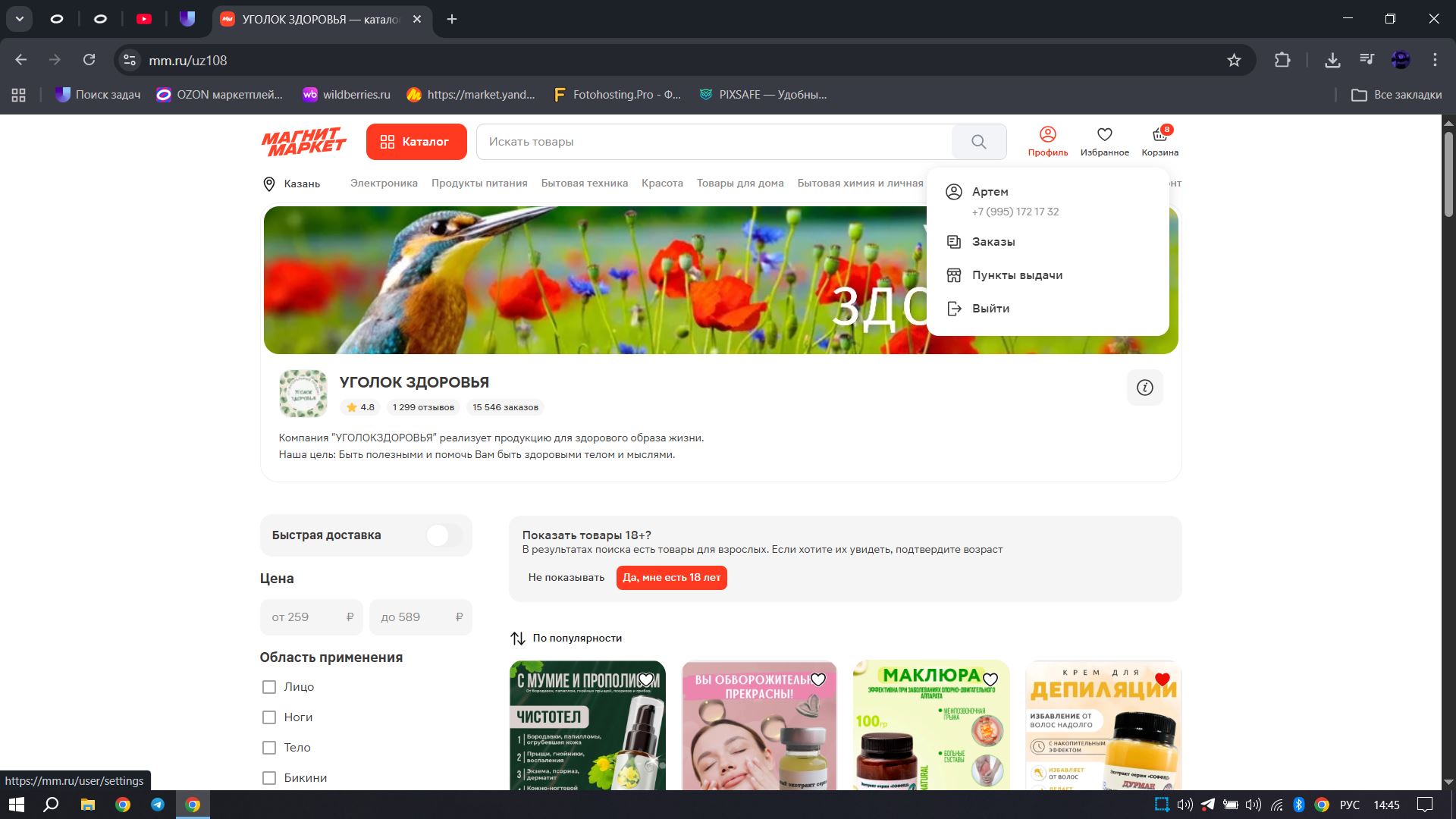Toggle the Быстрая доставка switch
1456x819 pixels.
pos(444,535)
